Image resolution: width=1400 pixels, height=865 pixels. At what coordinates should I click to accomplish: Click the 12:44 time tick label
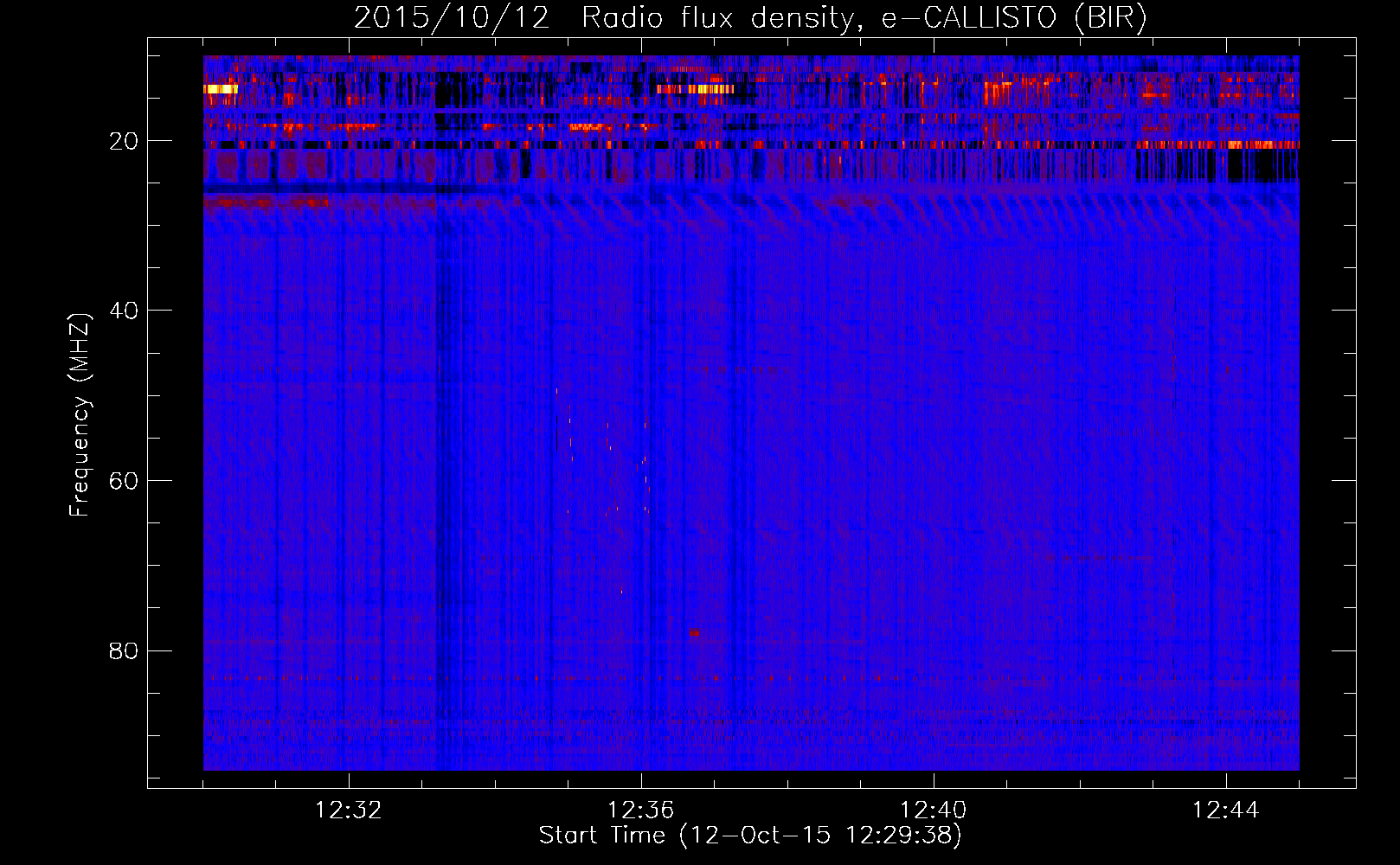pyautogui.click(x=1226, y=811)
